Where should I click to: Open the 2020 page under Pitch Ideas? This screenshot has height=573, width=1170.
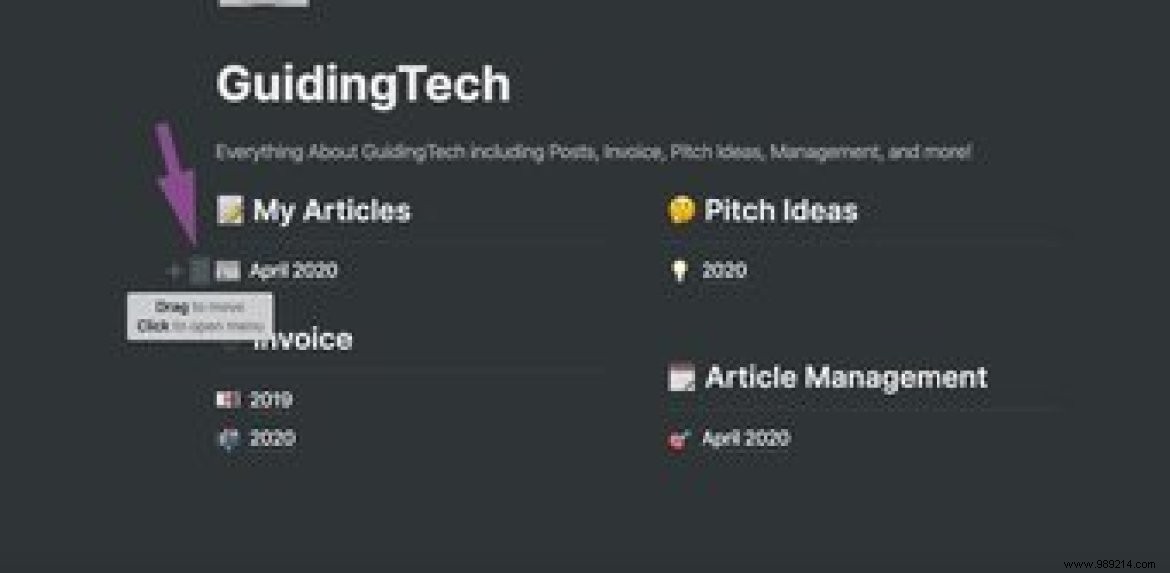(724, 271)
